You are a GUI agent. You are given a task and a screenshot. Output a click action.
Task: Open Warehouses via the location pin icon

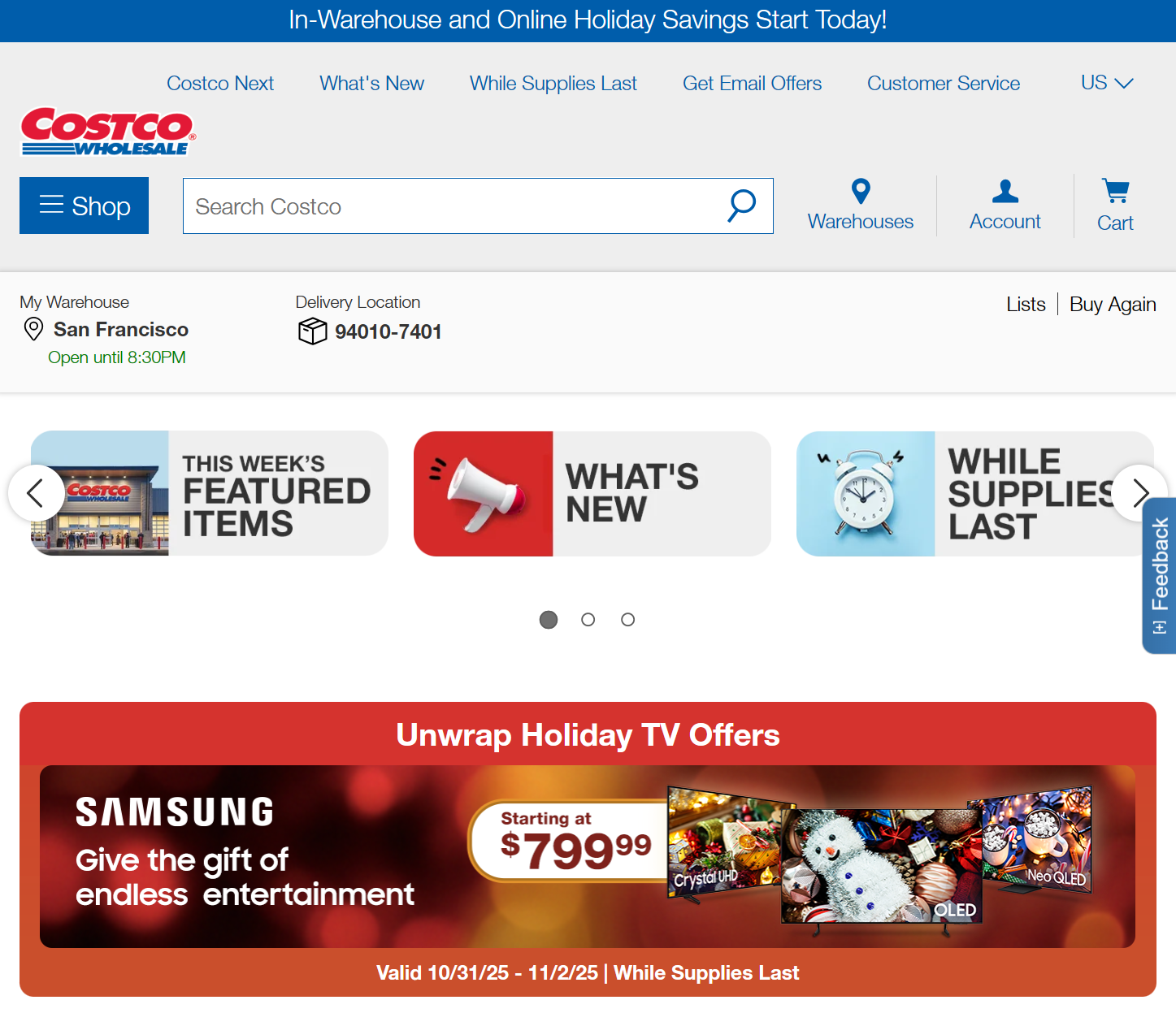[x=860, y=192]
